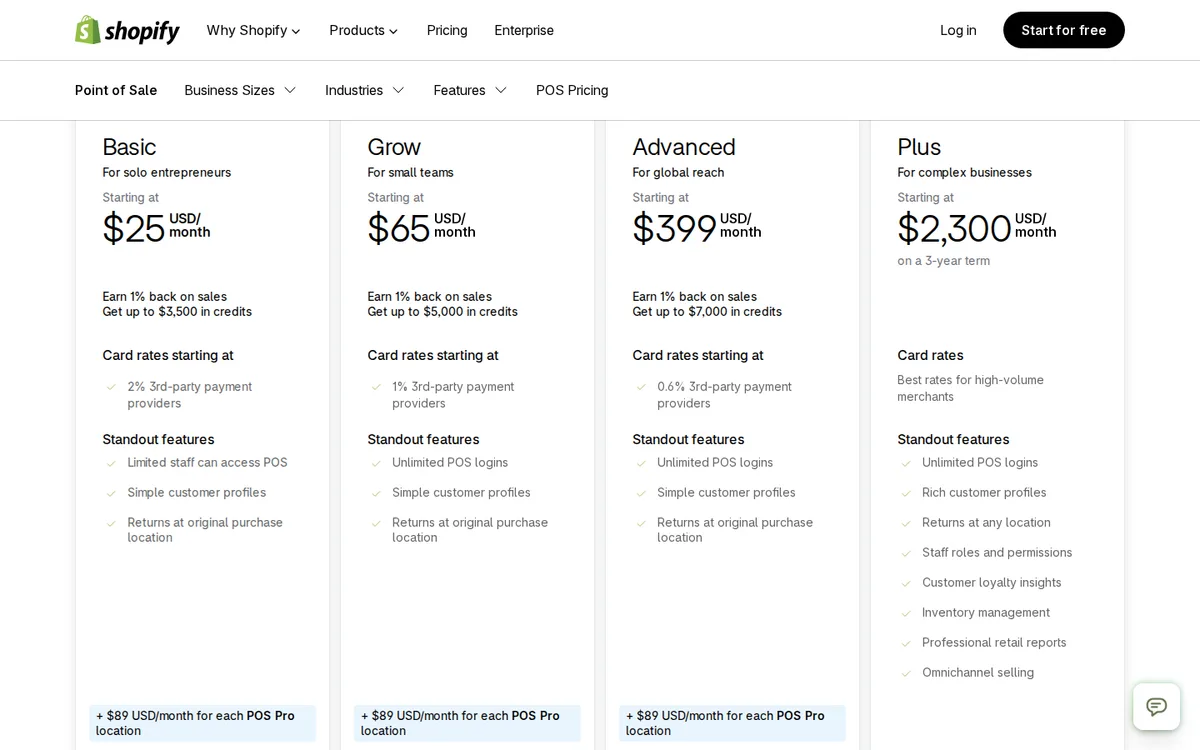Click 'For small teams' subtitle
This screenshot has height=750, width=1200.
(x=410, y=173)
